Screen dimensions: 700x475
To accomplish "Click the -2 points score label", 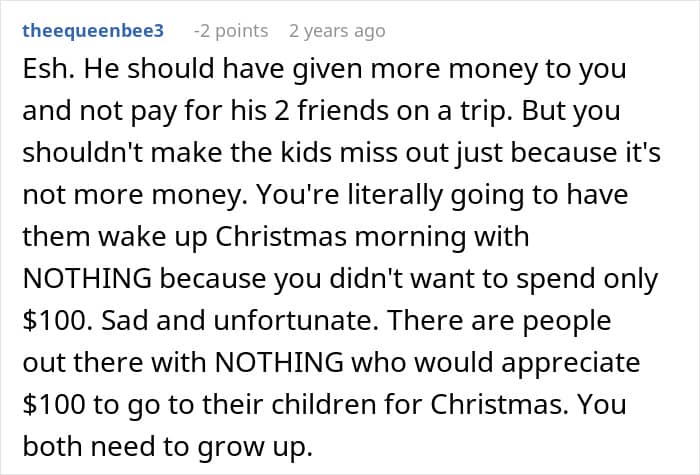I will (231, 31).
